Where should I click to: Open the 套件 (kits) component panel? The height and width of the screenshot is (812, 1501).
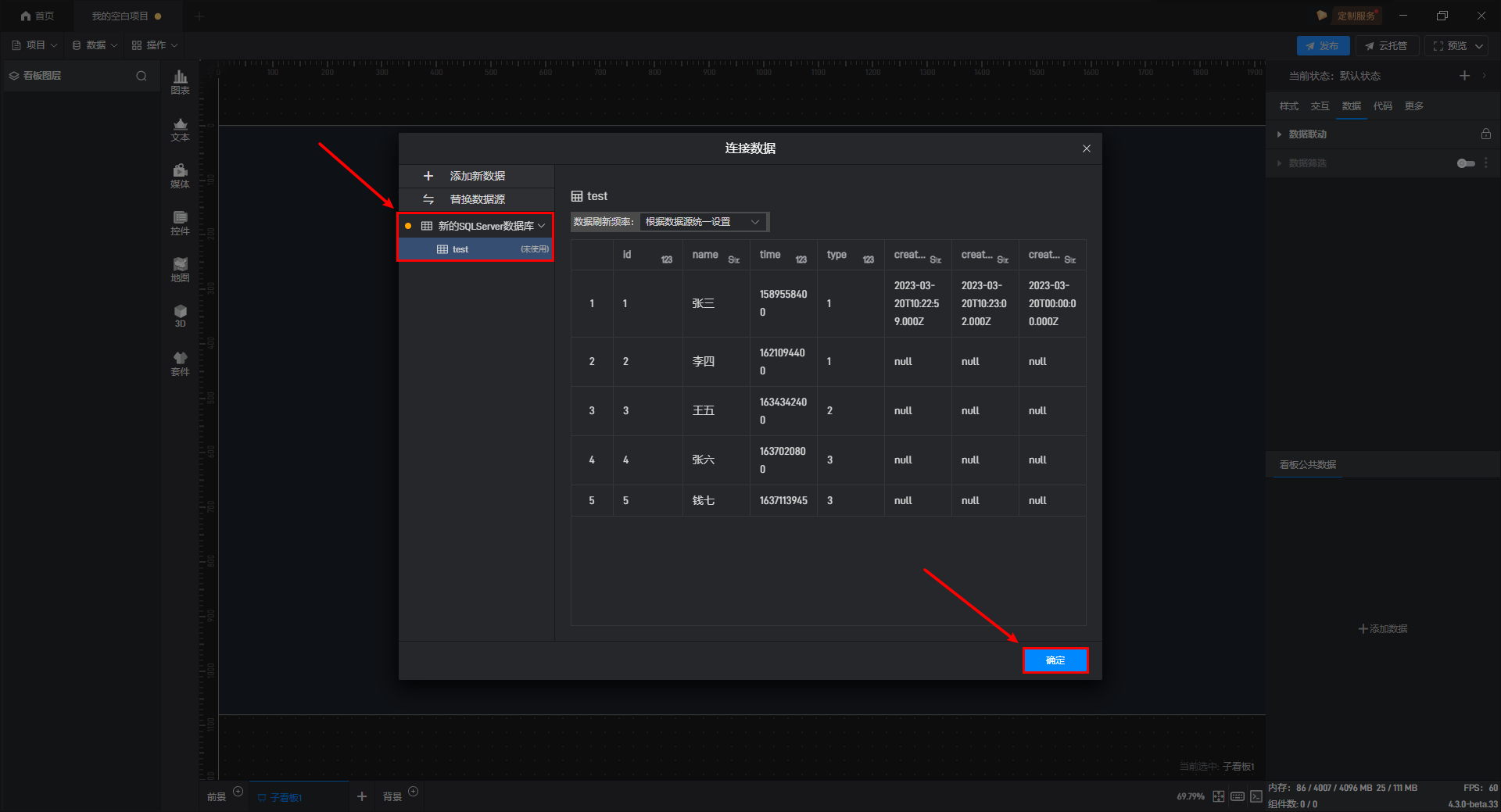click(x=180, y=363)
